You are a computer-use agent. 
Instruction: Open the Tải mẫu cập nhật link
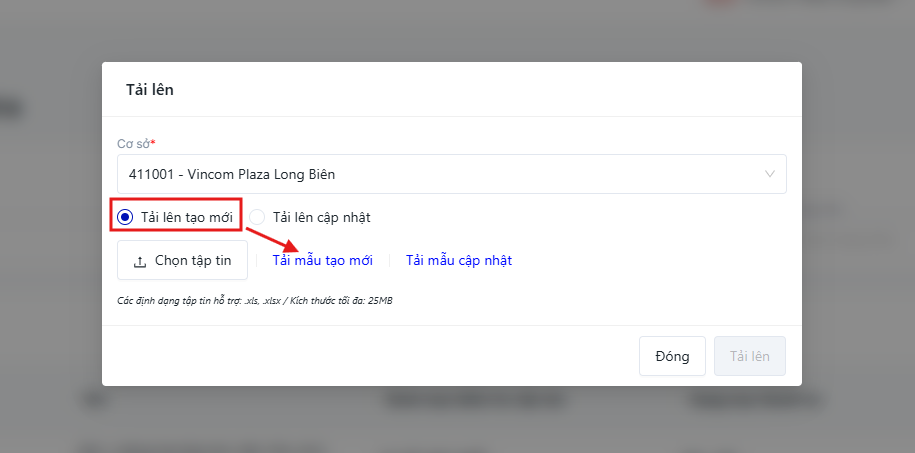point(458,260)
